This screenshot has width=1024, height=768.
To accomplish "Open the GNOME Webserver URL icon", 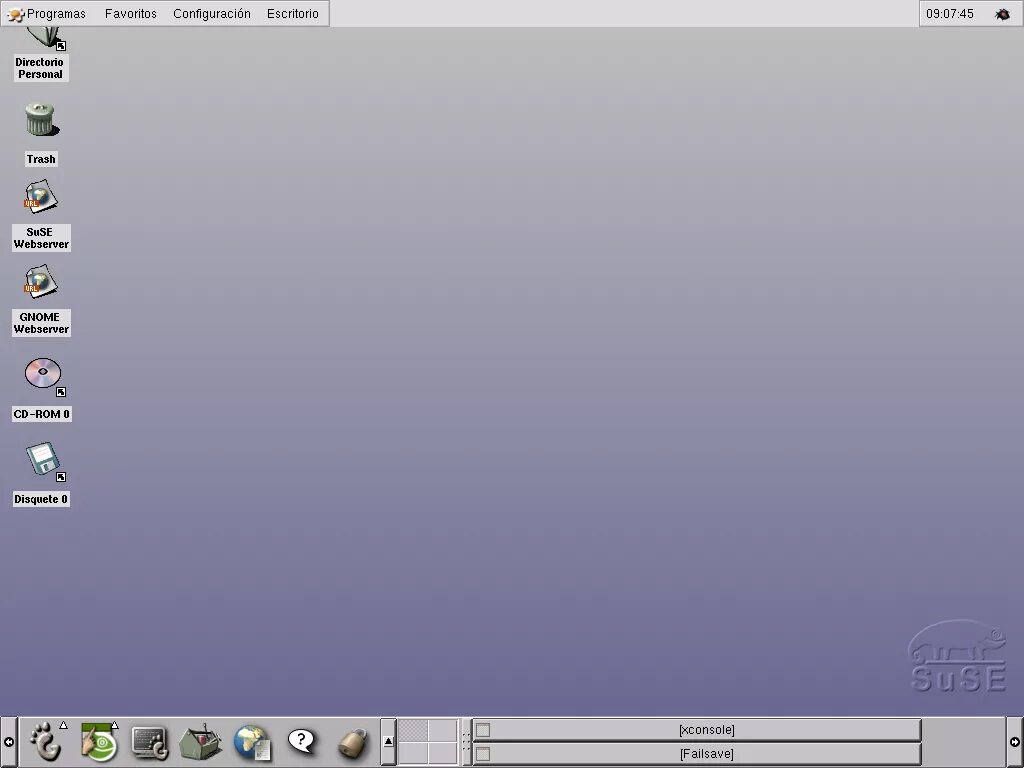I will point(40,281).
